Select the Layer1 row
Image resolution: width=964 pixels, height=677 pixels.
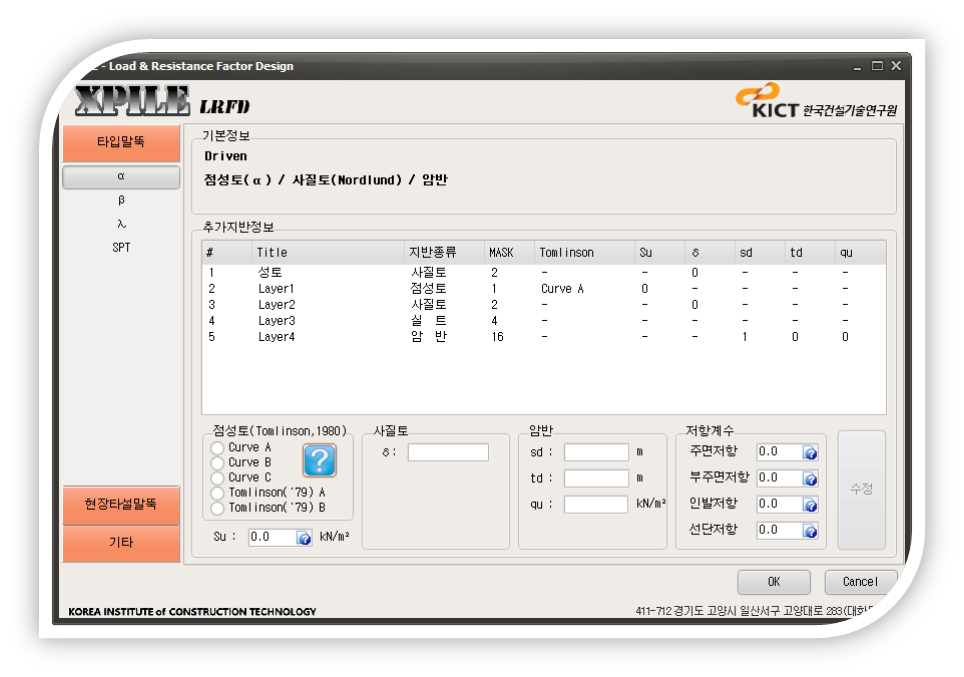(543, 288)
